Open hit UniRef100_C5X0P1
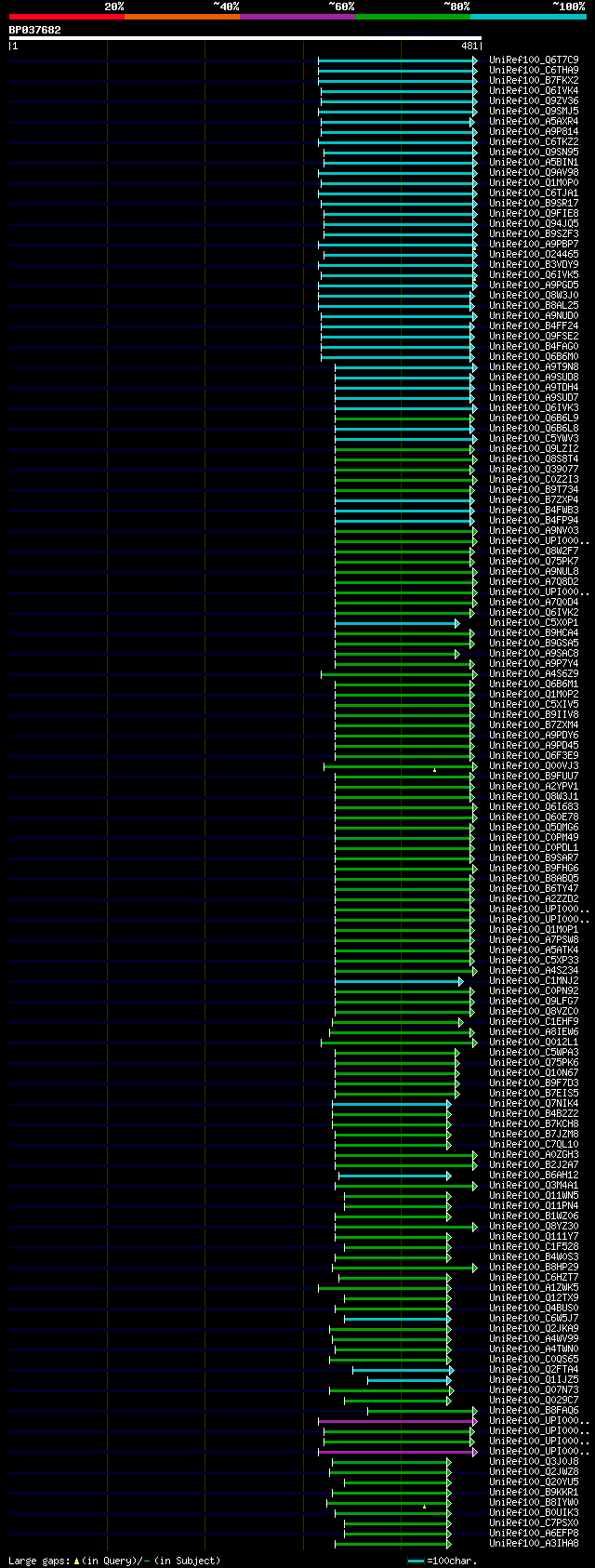The image size is (595, 1568). [534, 622]
